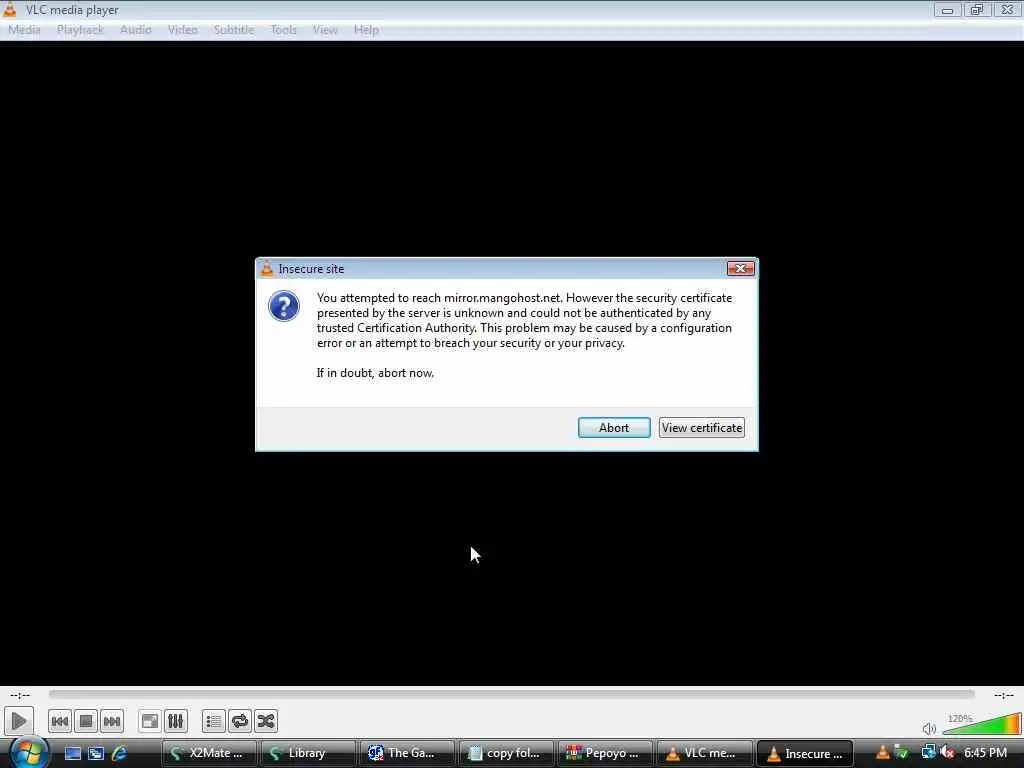Switch to Library taskbar window
The height and width of the screenshot is (768, 1024).
[x=308, y=753]
